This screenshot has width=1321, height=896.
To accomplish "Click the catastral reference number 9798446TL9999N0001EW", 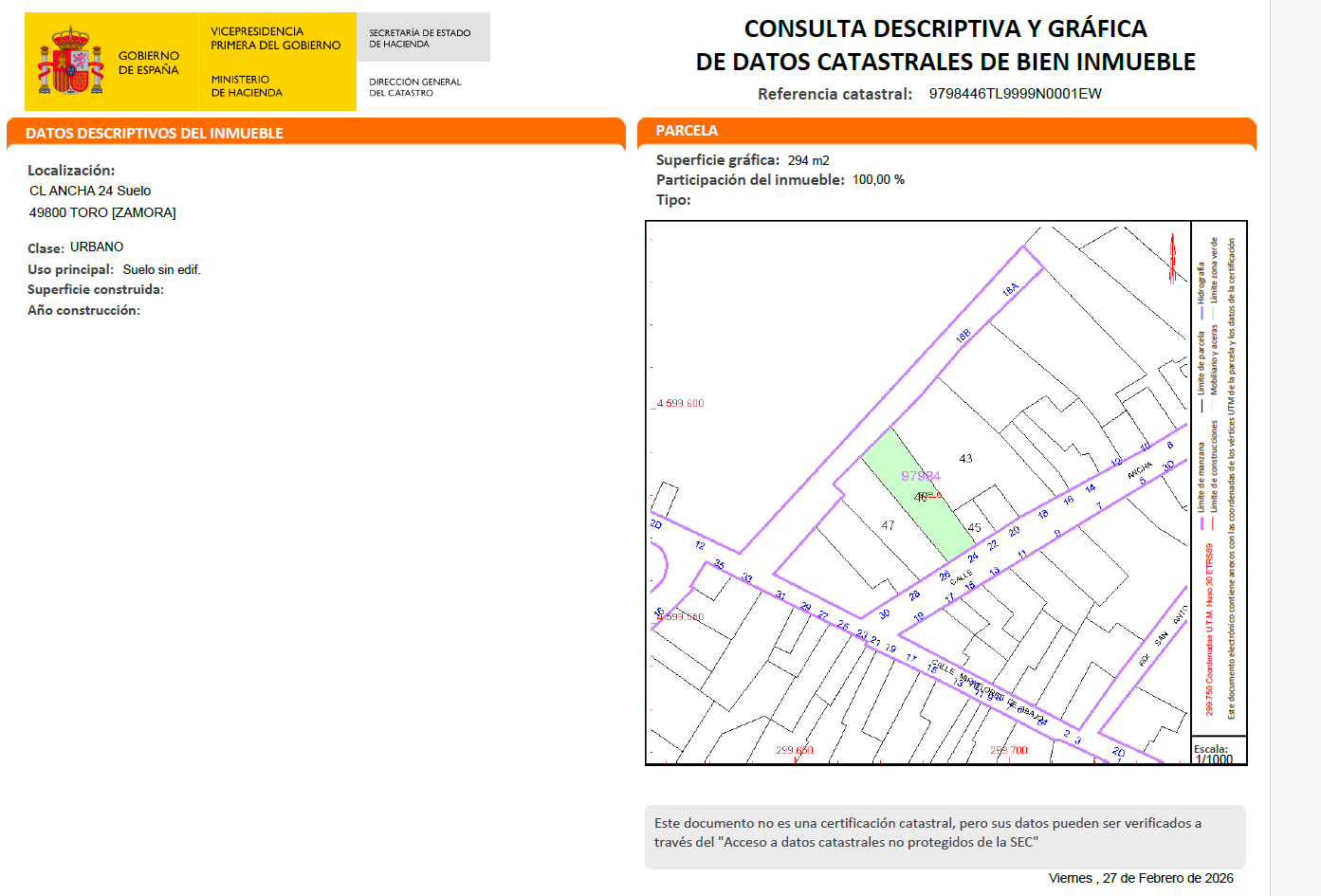I will (1015, 94).
